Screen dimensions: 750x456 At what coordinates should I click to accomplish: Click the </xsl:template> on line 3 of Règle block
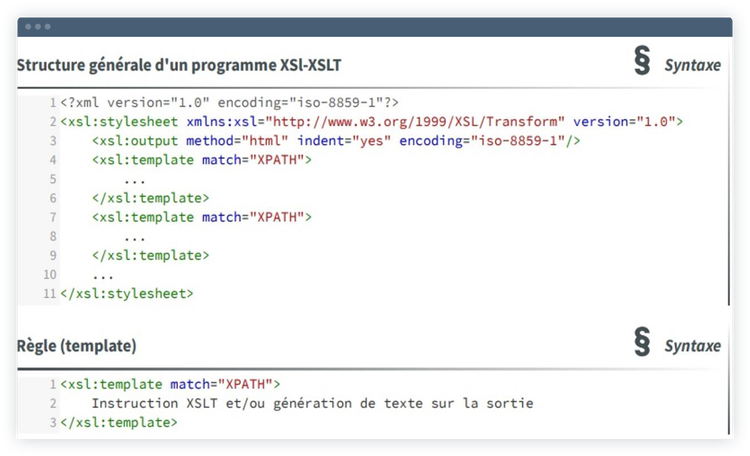click(119, 423)
